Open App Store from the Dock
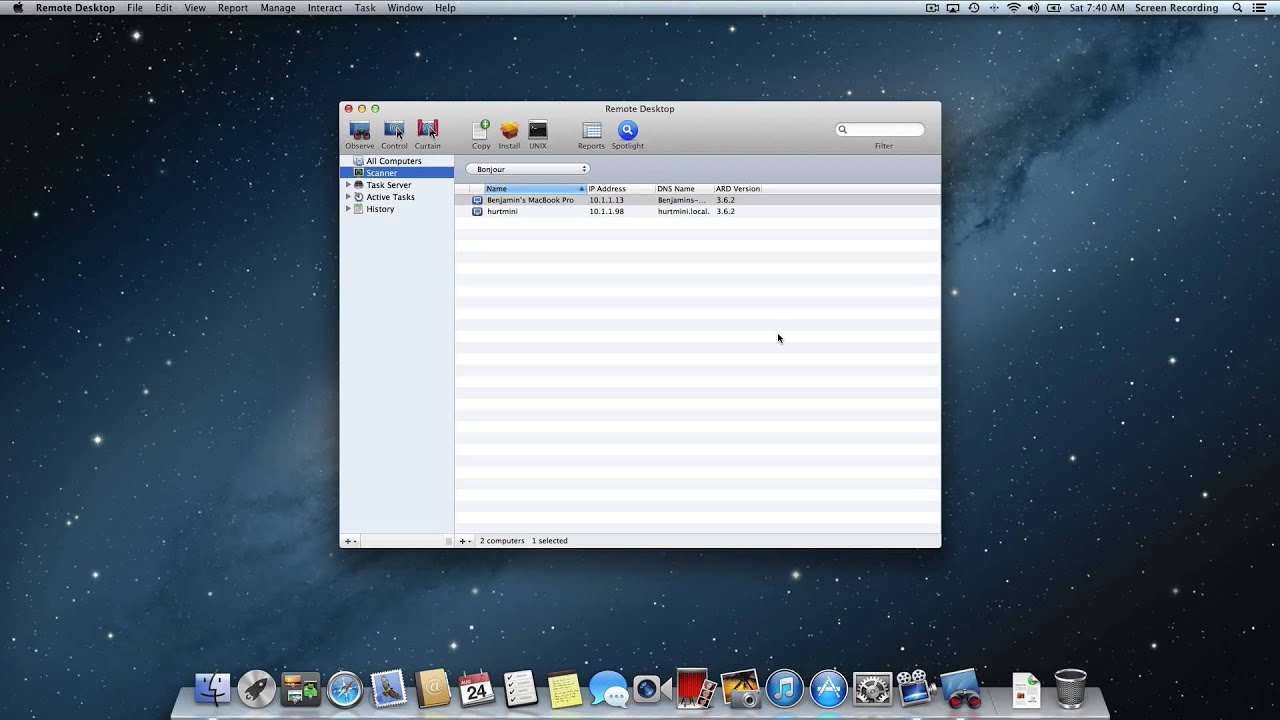This screenshot has height=720, width=1280. (828, 689)
